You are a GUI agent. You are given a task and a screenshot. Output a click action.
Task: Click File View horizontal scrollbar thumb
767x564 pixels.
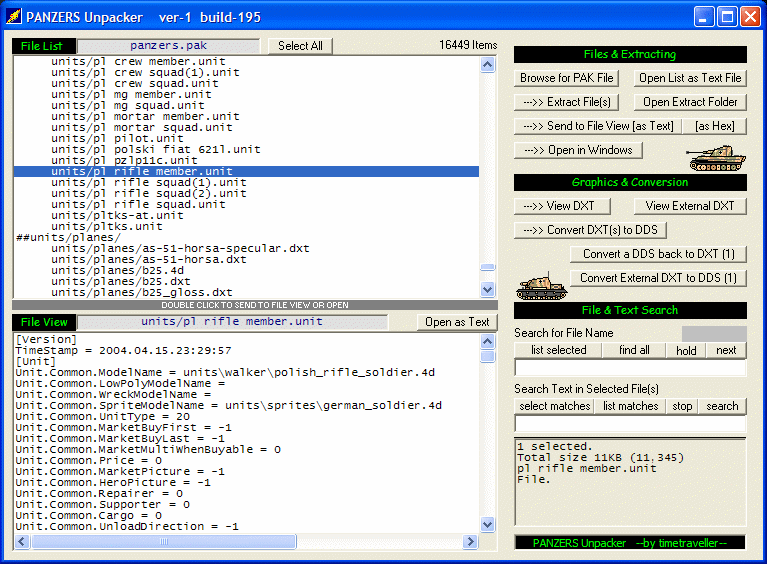pos(164,541)
